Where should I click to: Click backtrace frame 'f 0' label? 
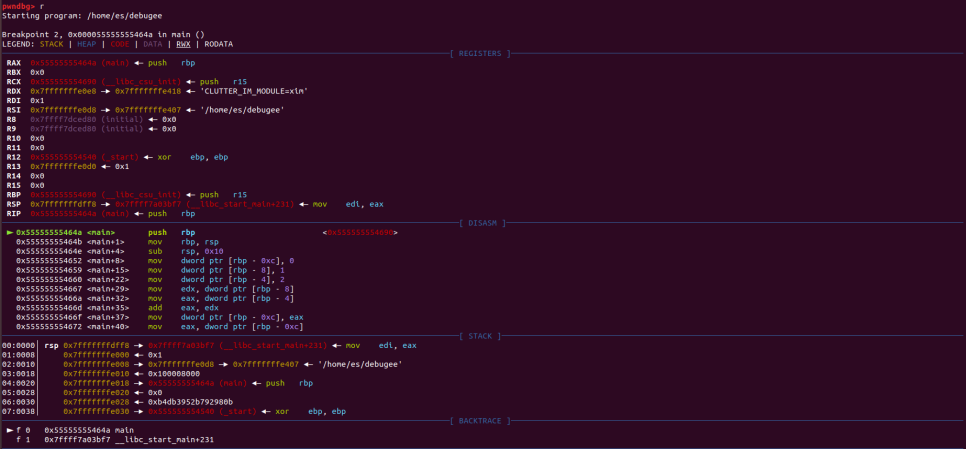tap(23, 430)
